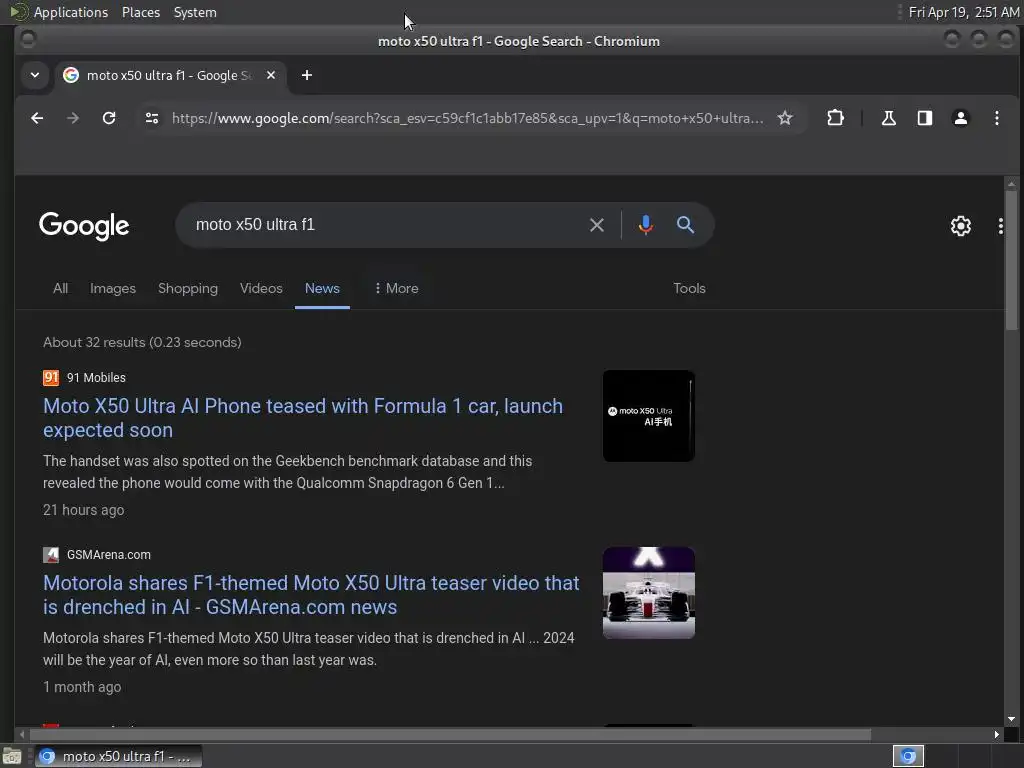Switch to the All results tab

60,288
